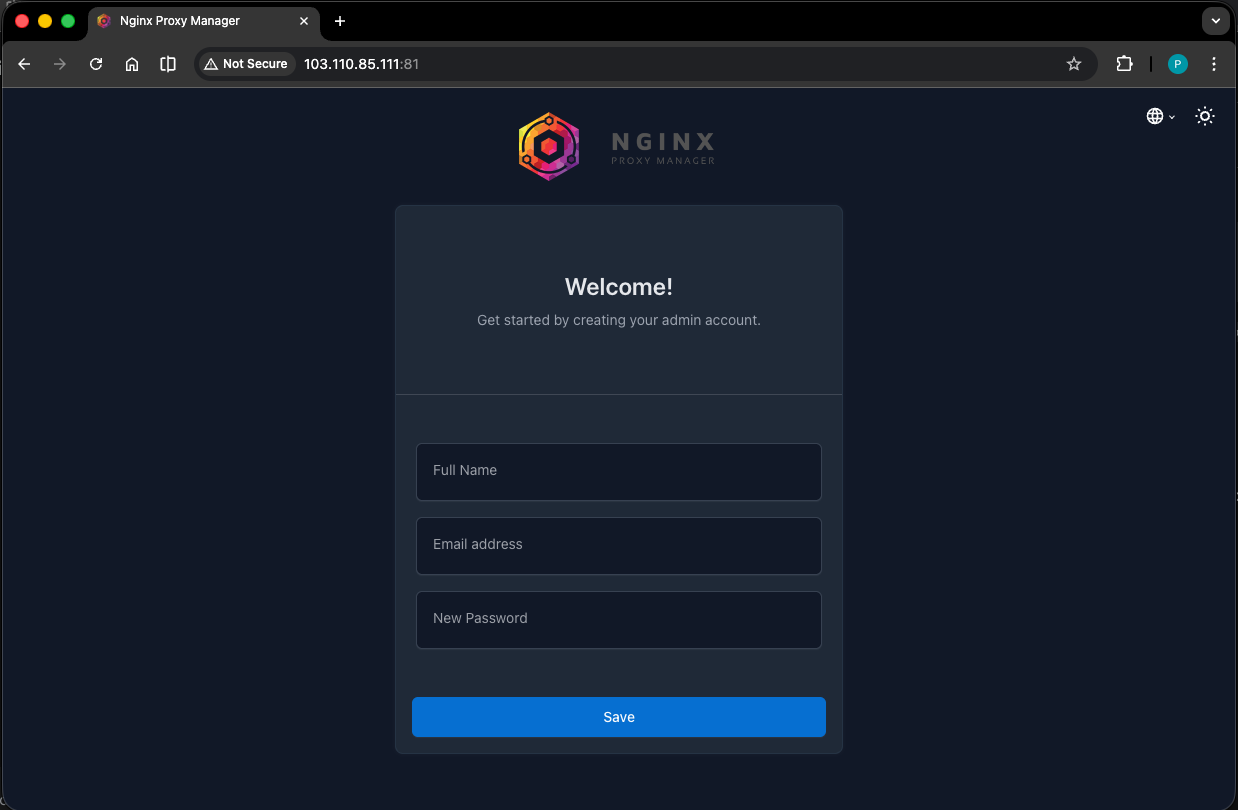
Task: Toggle light theme with the sun icon
Action: [x=1205, y=117]
